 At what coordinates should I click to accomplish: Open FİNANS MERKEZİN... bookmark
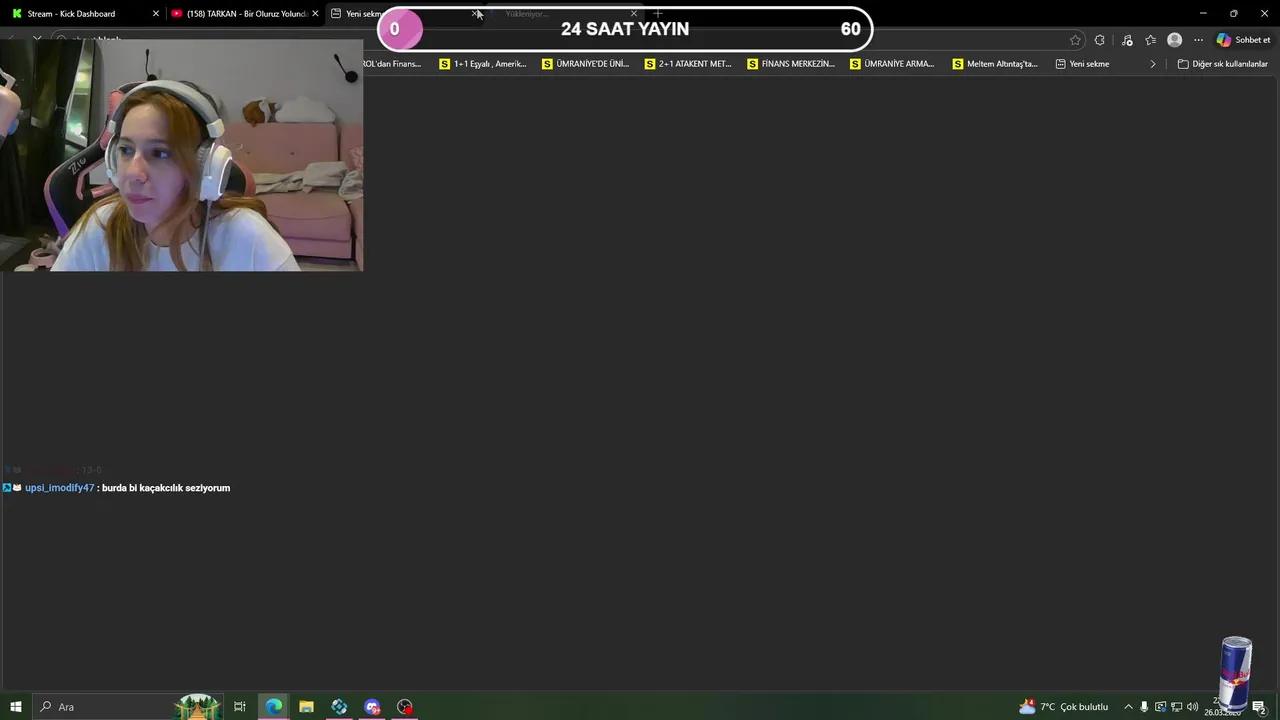tap(791, 64)
